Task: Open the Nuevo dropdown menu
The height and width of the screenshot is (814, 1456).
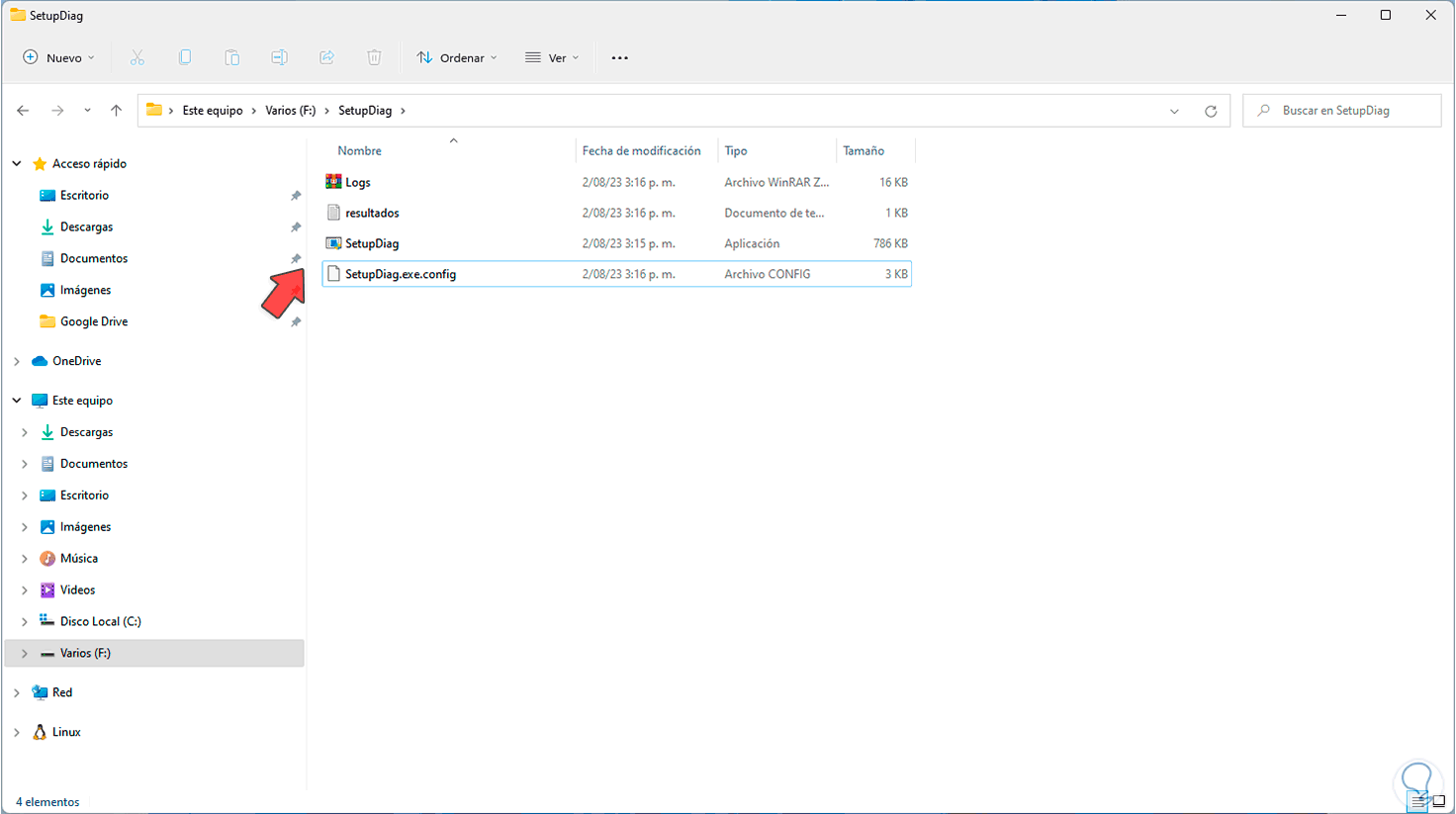Action: pos(59,57)
